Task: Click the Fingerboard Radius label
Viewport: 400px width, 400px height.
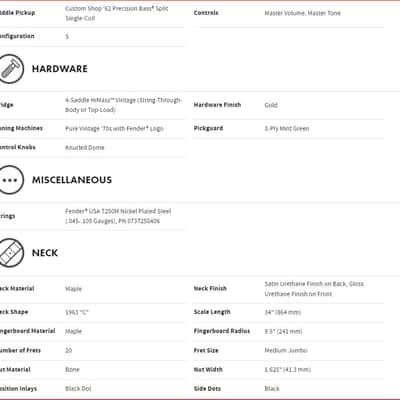Action: click(x=222, y=331)
